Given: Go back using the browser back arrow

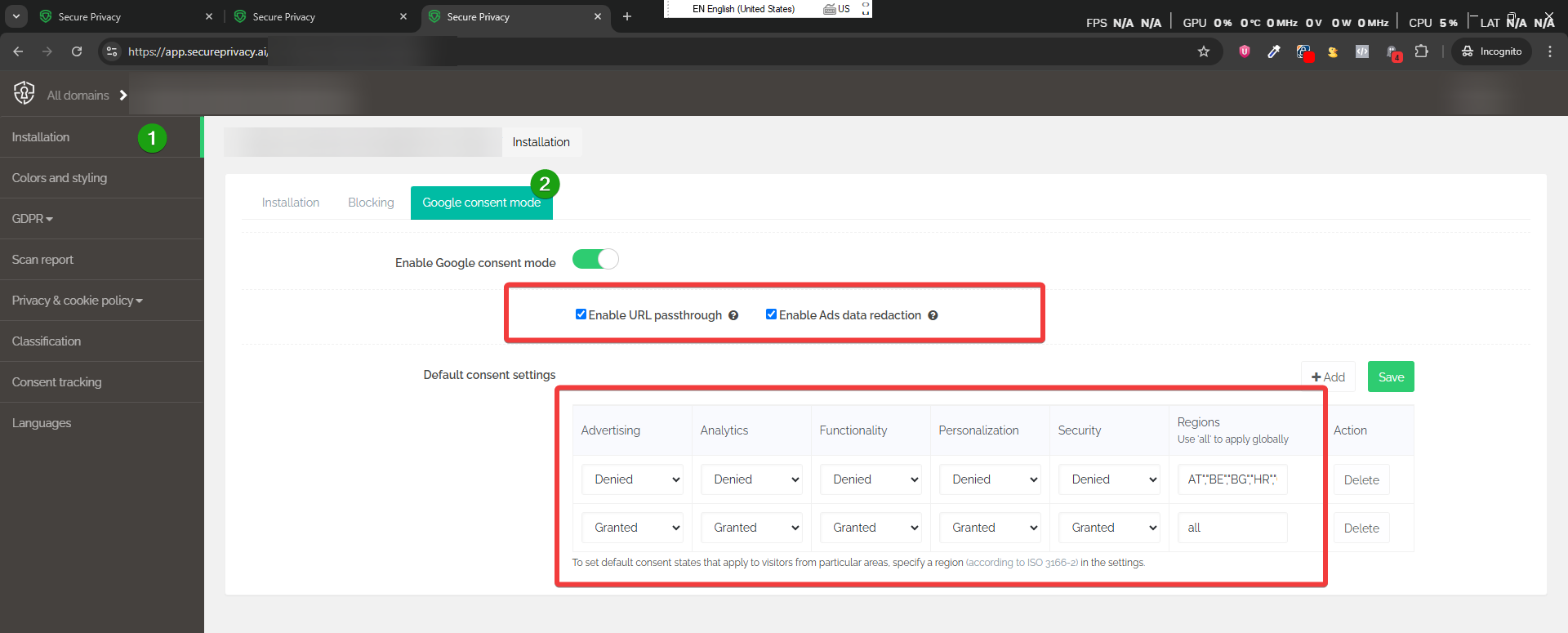Looking at the screenshot, I should click(18, 51).
